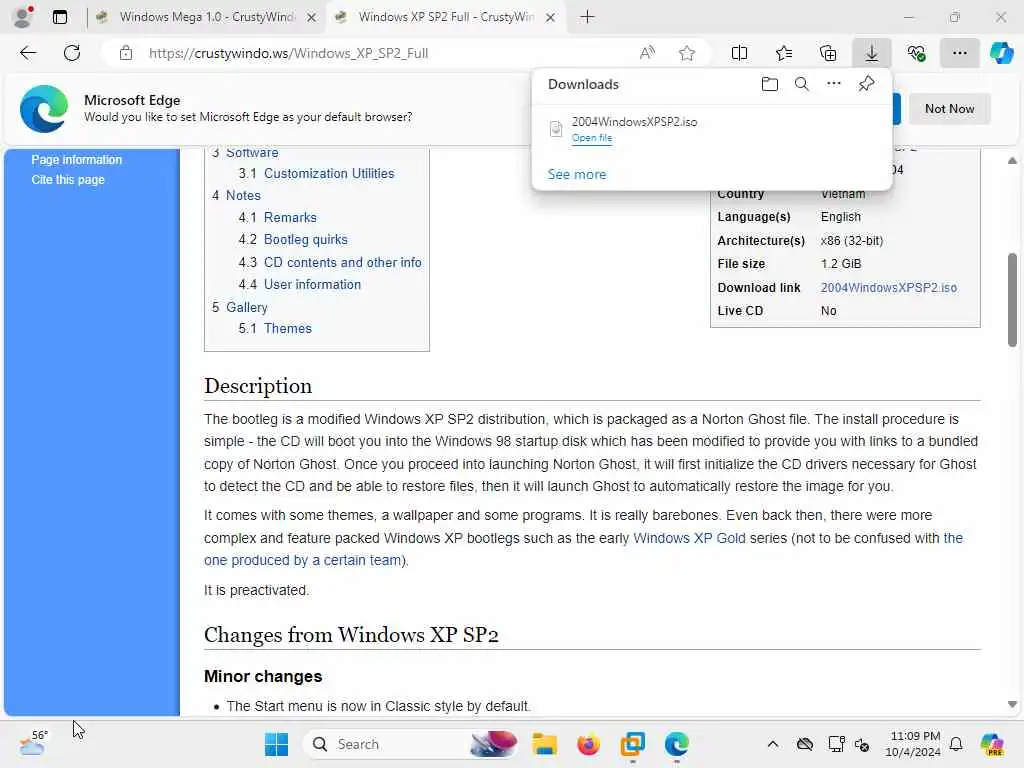Open a new tab with plus button
The width and height of the screenshot is (1024, 768).
coord(587,17)
